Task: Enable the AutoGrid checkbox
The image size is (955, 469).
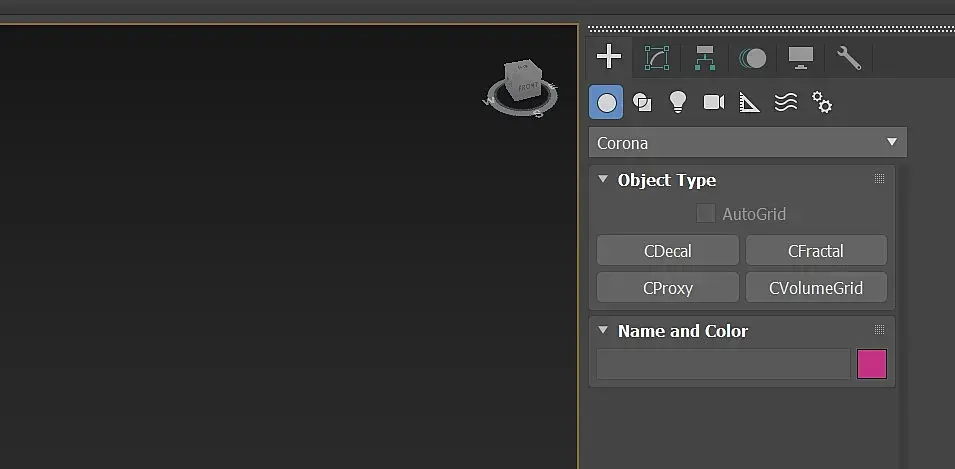Action: (x=706, y=214)
